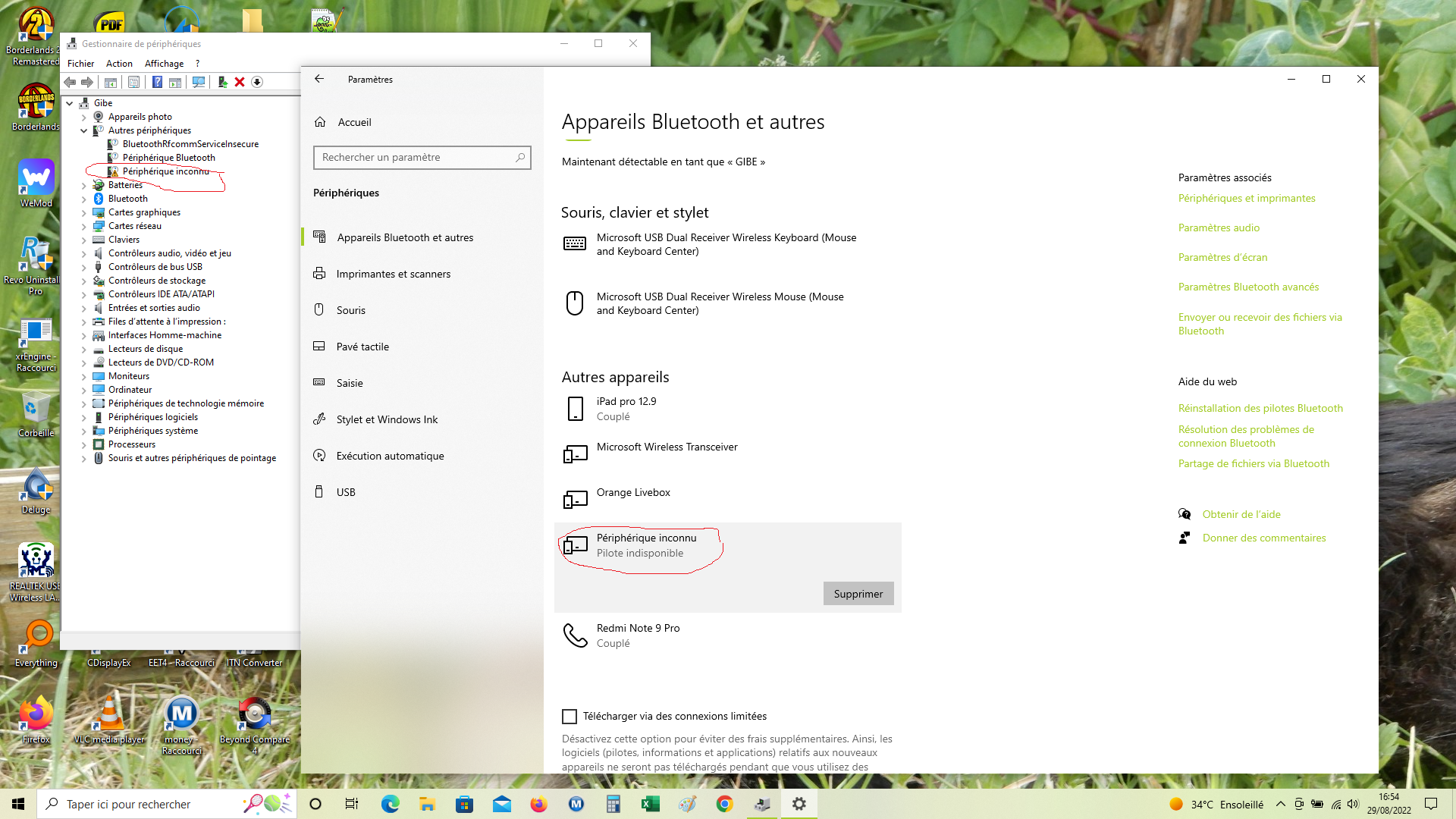This screenshot has width=1456, height=819.
Task: Open Calculator from the taskbar
Action: 613,804
